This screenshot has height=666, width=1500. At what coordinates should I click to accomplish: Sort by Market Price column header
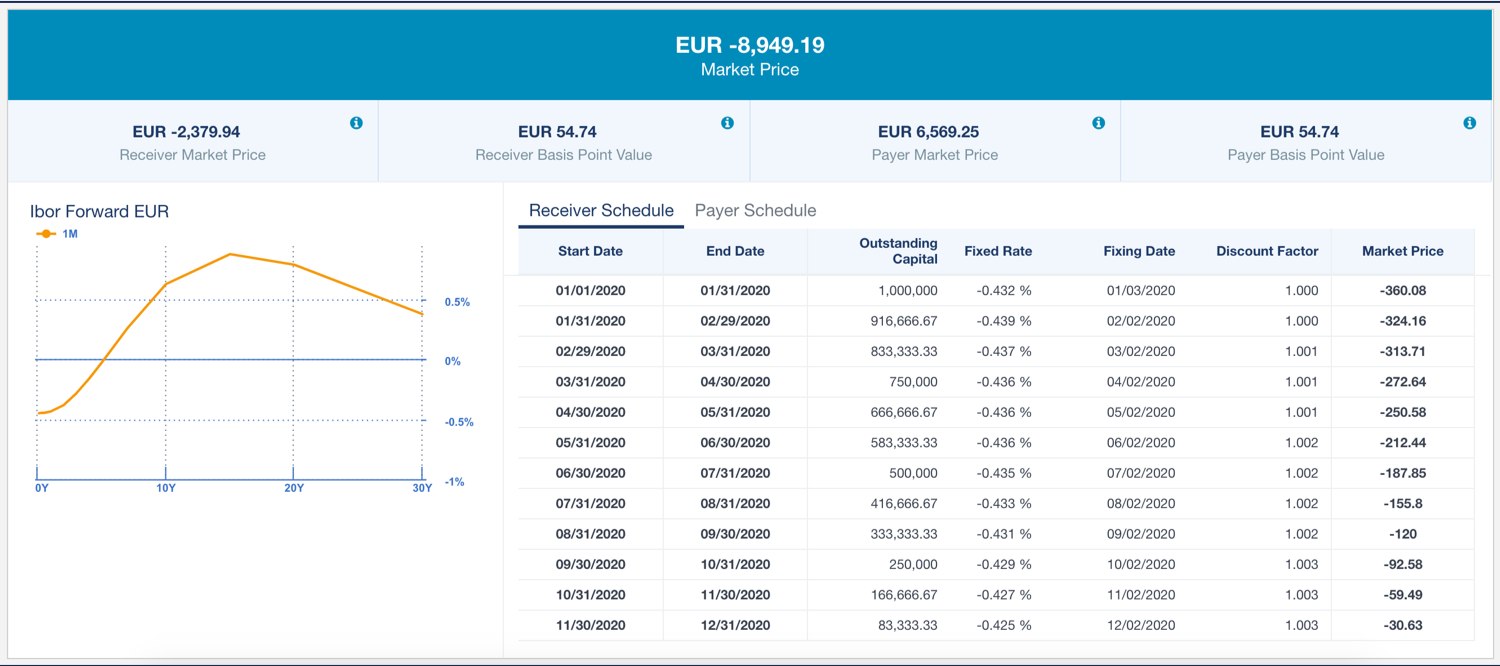(1402, 252)
